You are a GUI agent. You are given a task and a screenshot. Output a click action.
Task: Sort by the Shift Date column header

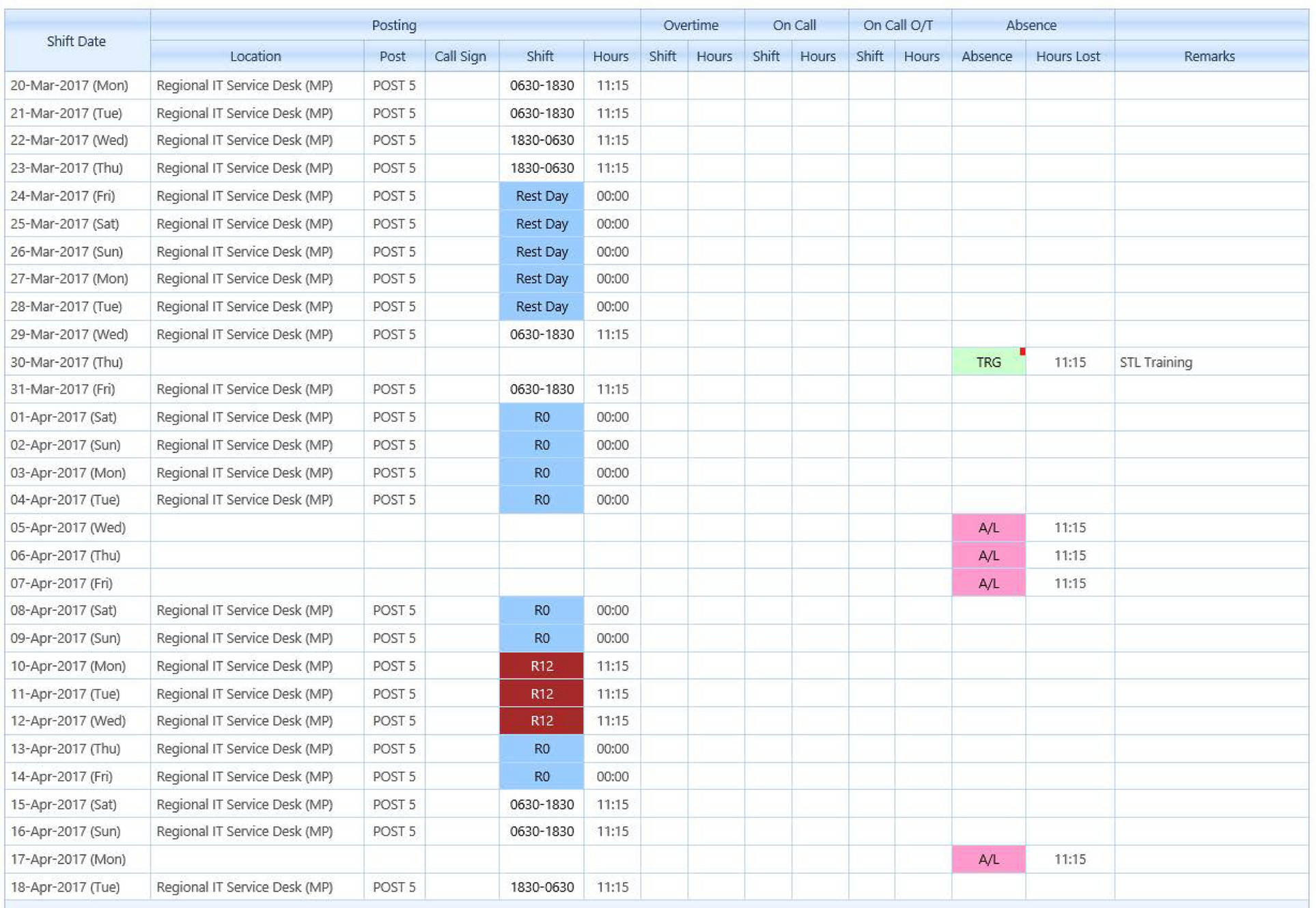coord(76,41)
